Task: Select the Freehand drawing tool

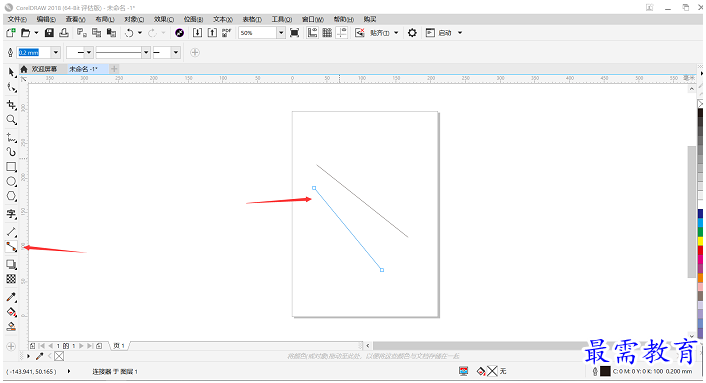Action: (11, 137)
